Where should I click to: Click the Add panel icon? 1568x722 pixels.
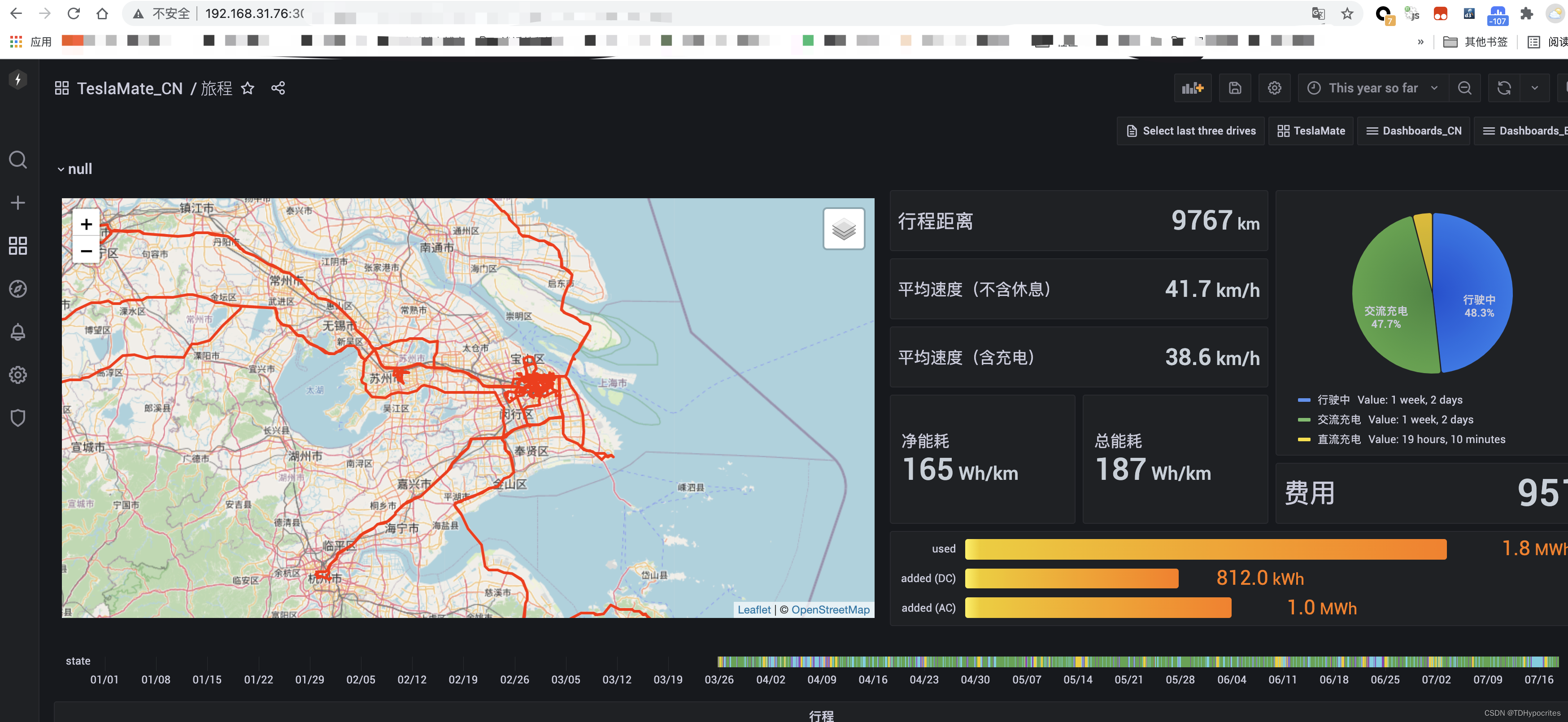point(1193,88)
